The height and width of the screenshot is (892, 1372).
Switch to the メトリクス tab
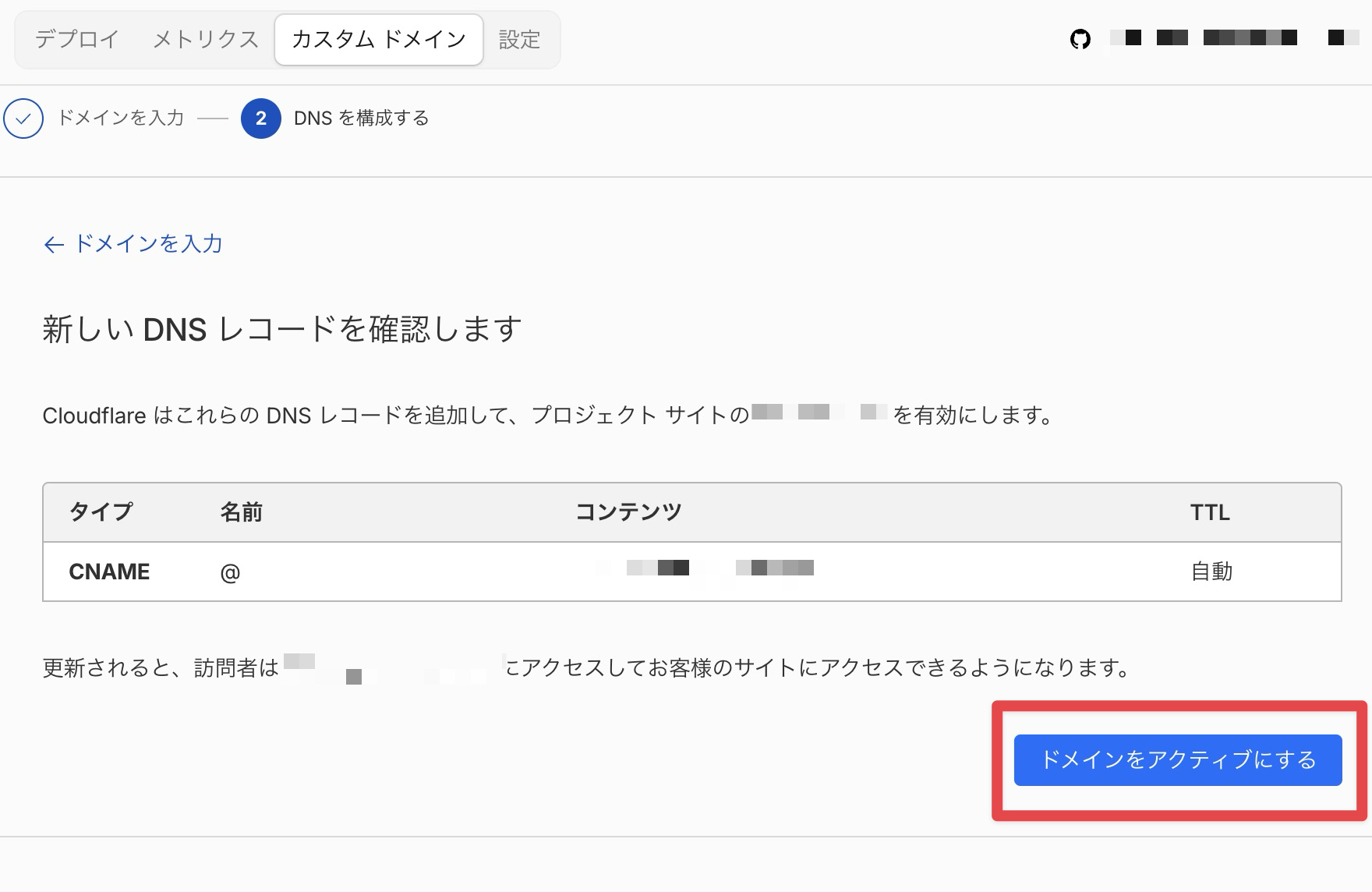[205, 40]
